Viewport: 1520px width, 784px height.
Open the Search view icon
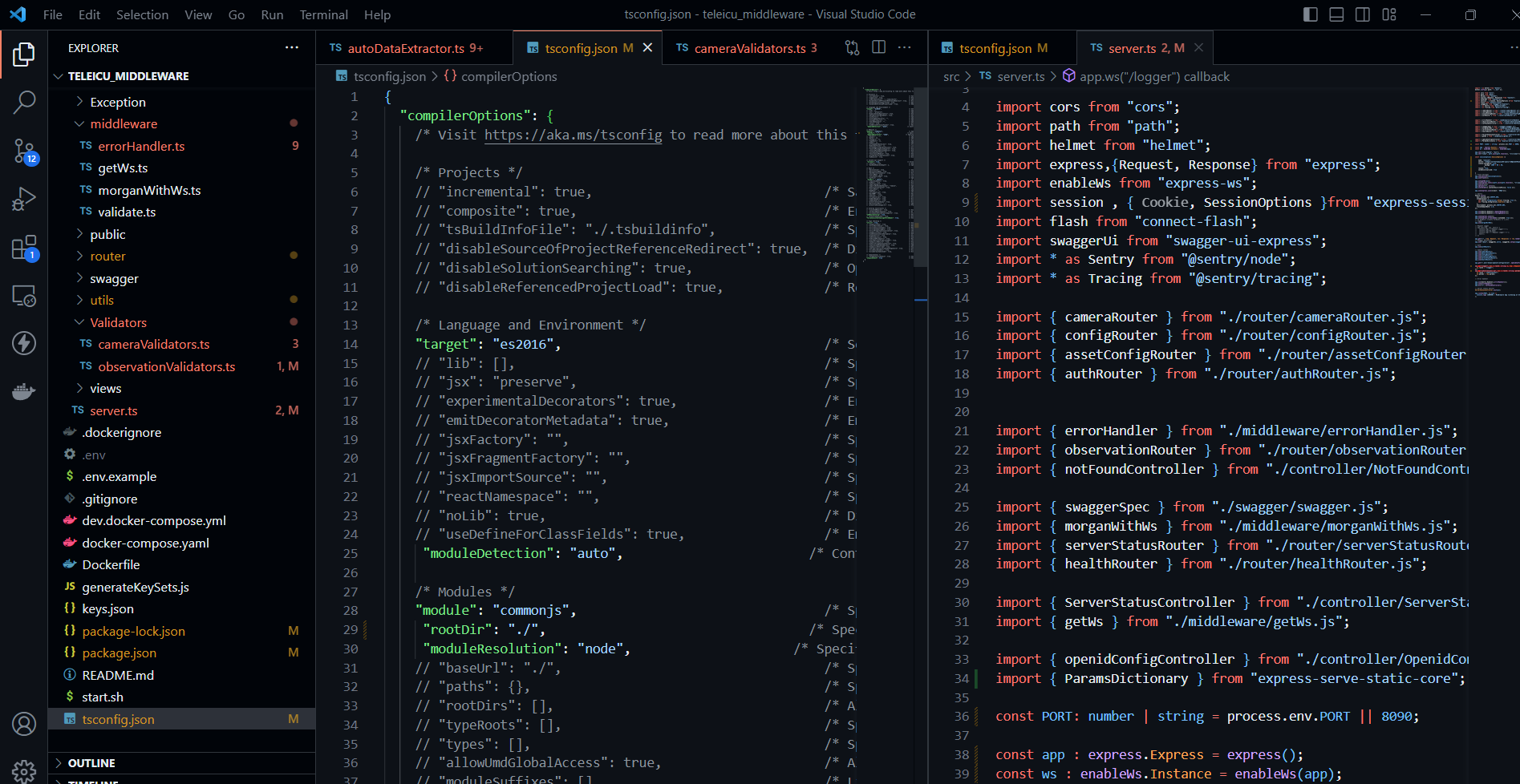point(24,103)
